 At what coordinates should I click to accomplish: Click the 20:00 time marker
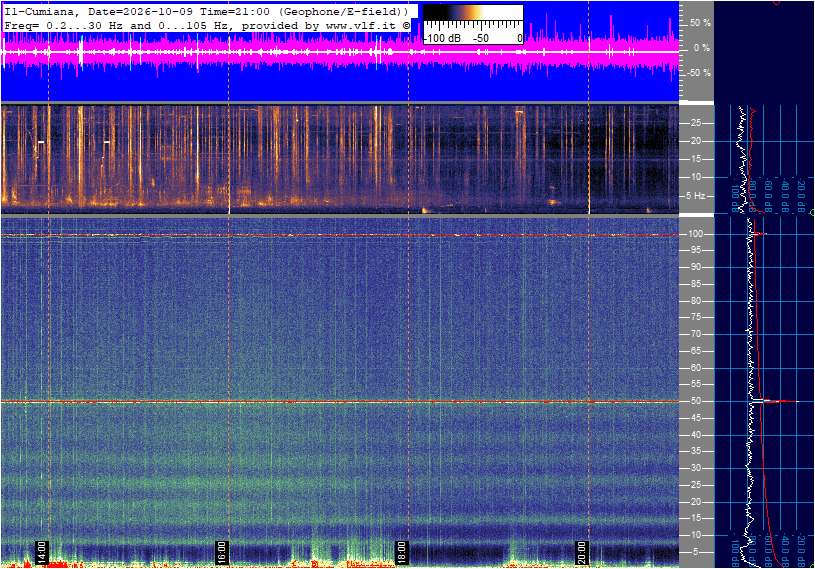(x=581, y=552)
